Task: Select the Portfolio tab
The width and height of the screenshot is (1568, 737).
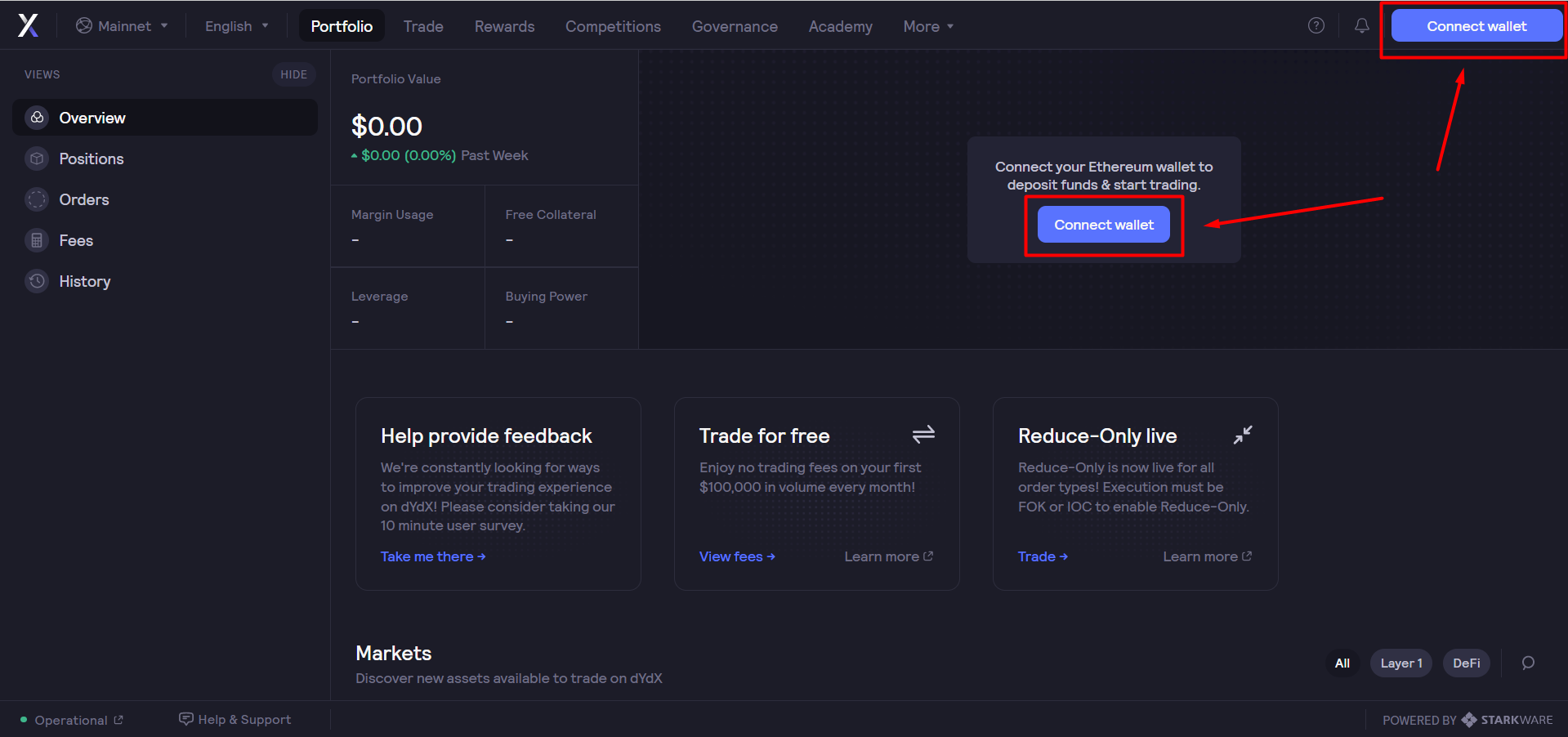Action: click(342, 26)
